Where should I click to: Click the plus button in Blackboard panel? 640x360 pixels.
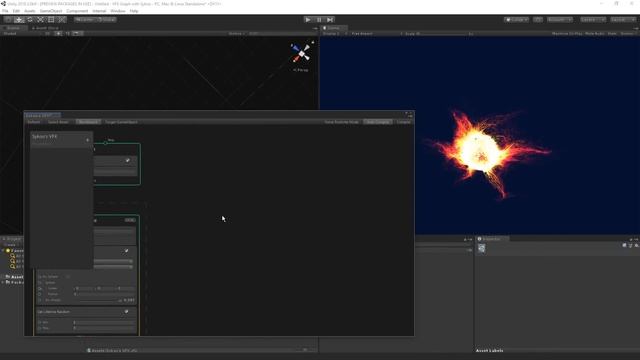tap(87, 140)
